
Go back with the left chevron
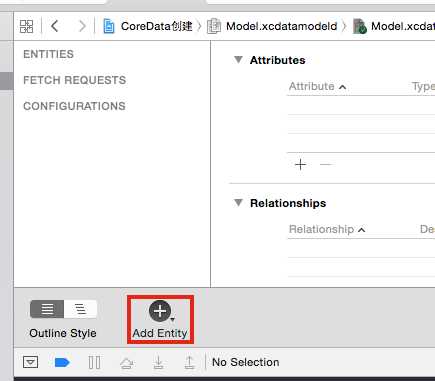coord(55,26)
